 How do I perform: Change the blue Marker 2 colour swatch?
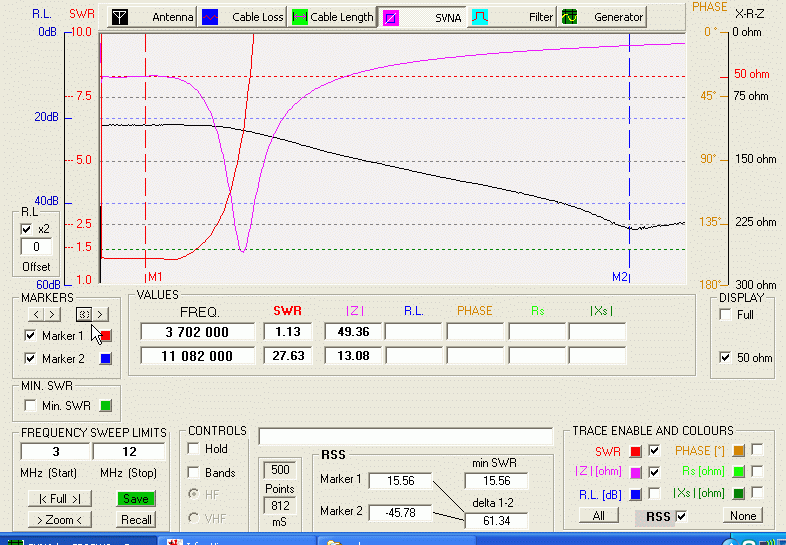pyautogui.click(x=106, y=359)
